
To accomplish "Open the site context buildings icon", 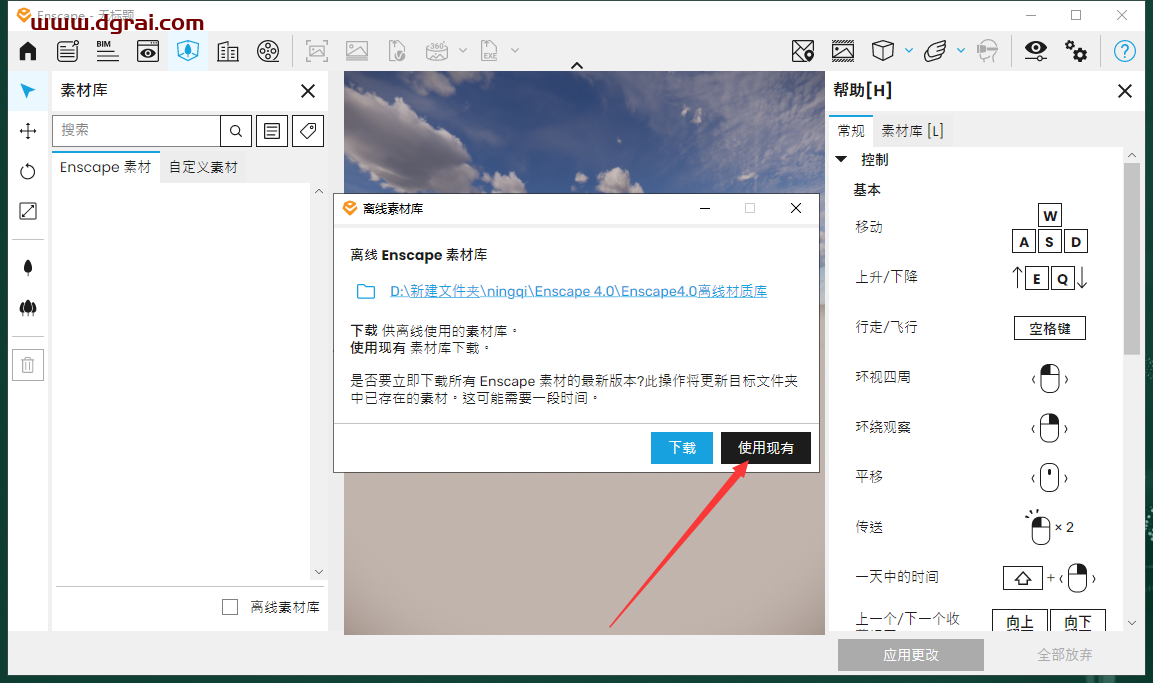I will click(x=228, y=51).
